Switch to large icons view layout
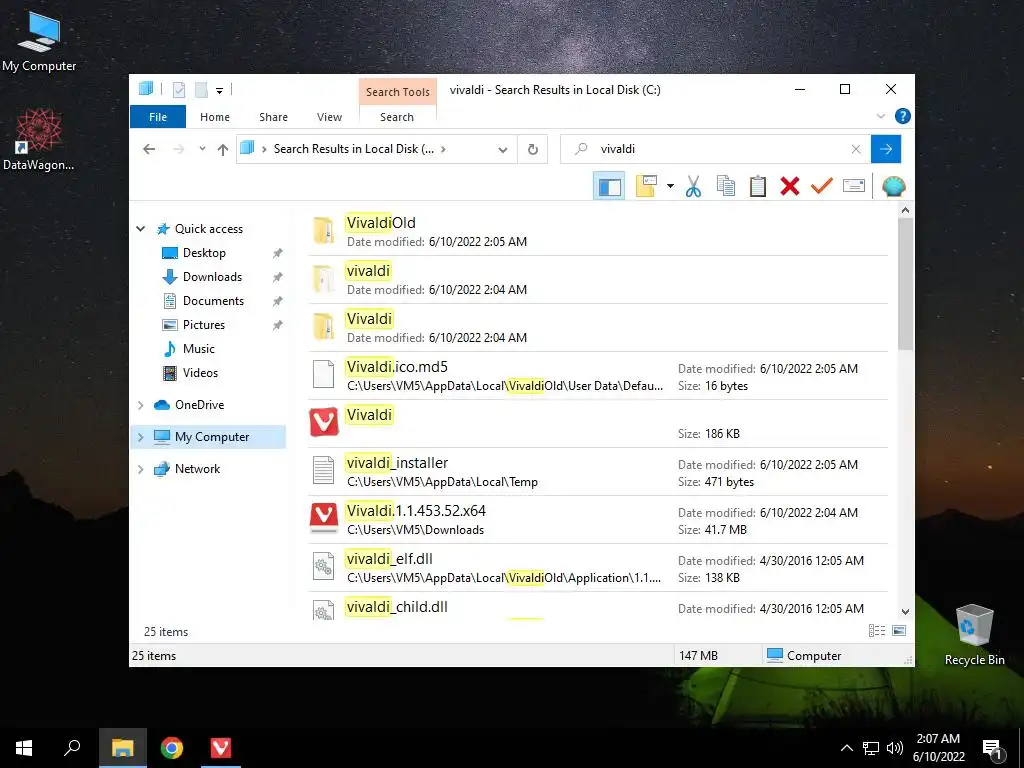Viewport: 1024px width, 768px height. 899,631
